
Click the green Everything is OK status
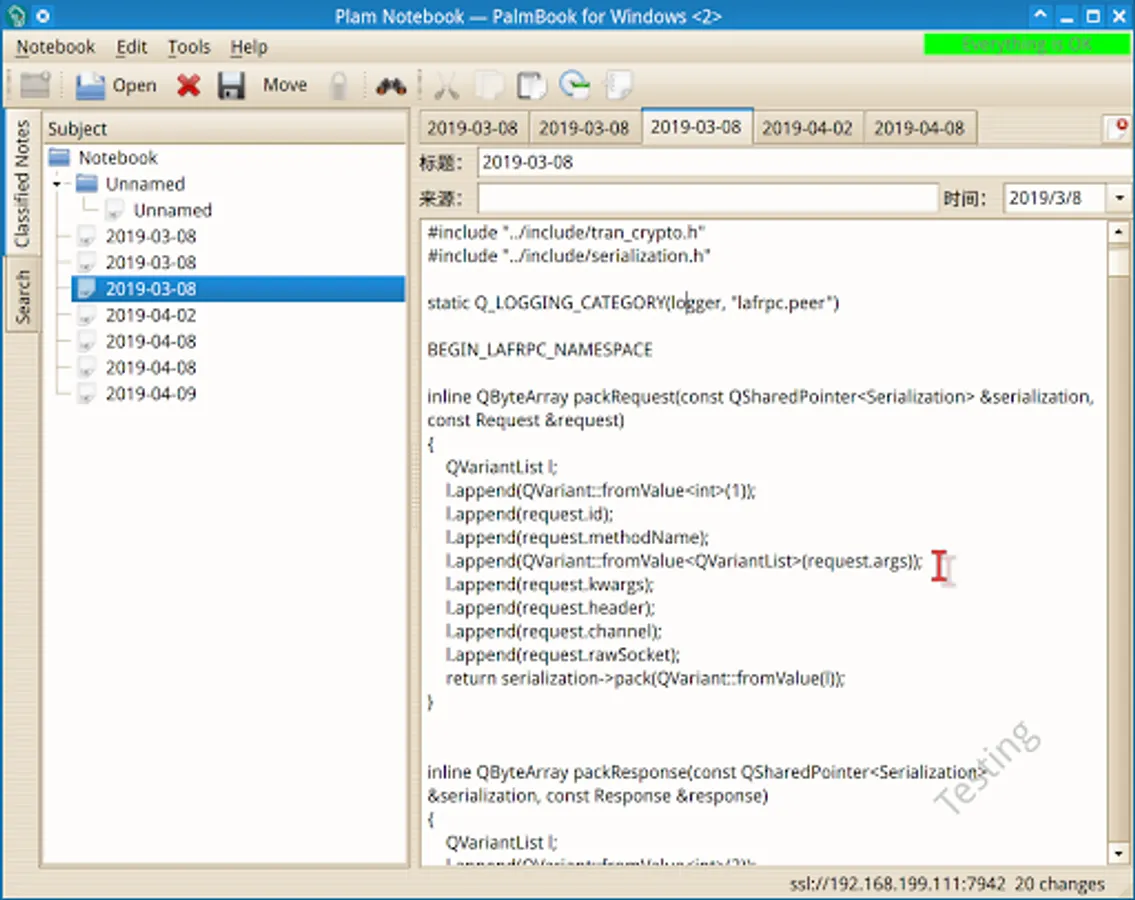(1026, 45)
